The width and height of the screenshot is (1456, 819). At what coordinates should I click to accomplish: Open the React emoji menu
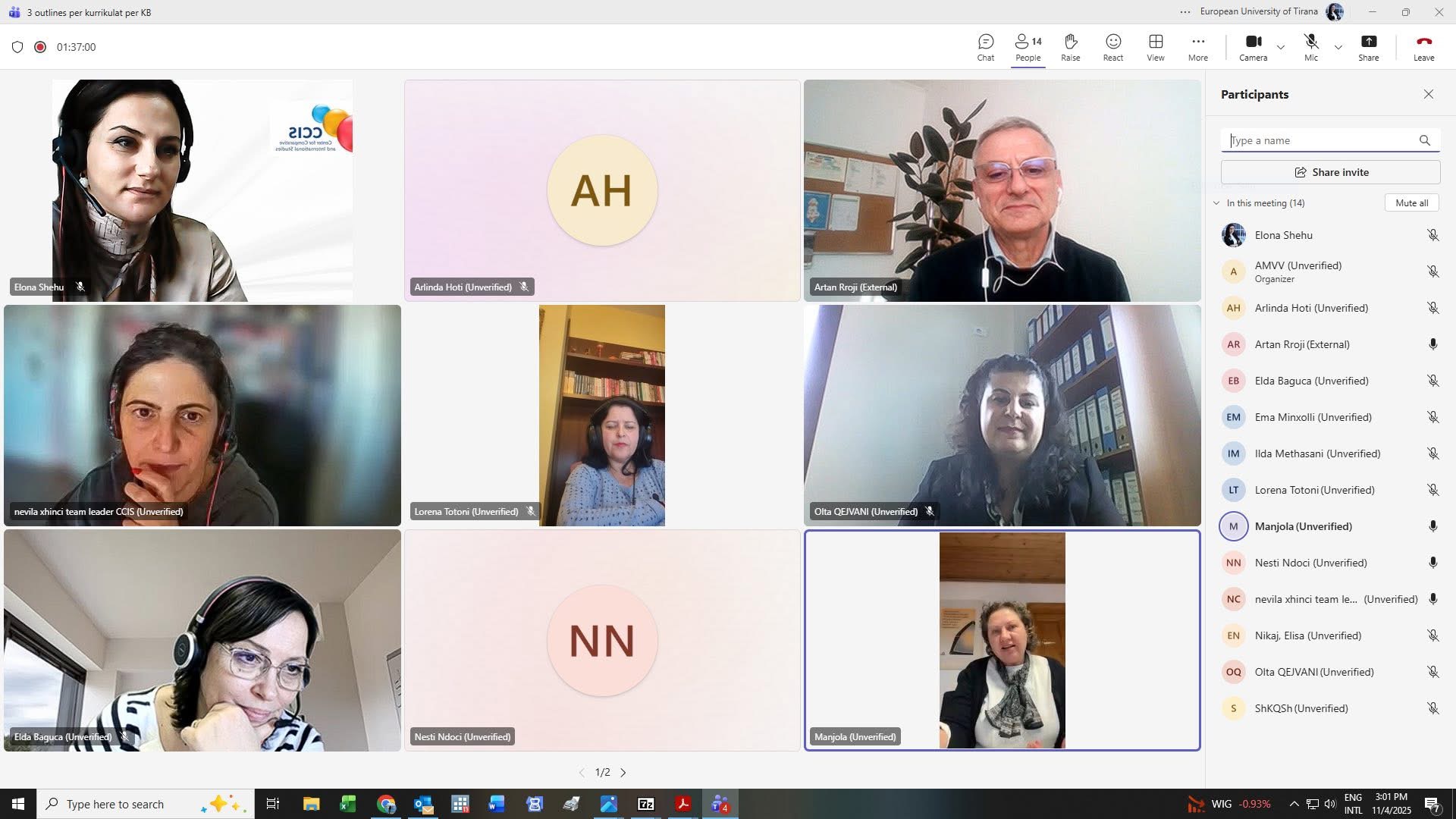point(1112,47)
